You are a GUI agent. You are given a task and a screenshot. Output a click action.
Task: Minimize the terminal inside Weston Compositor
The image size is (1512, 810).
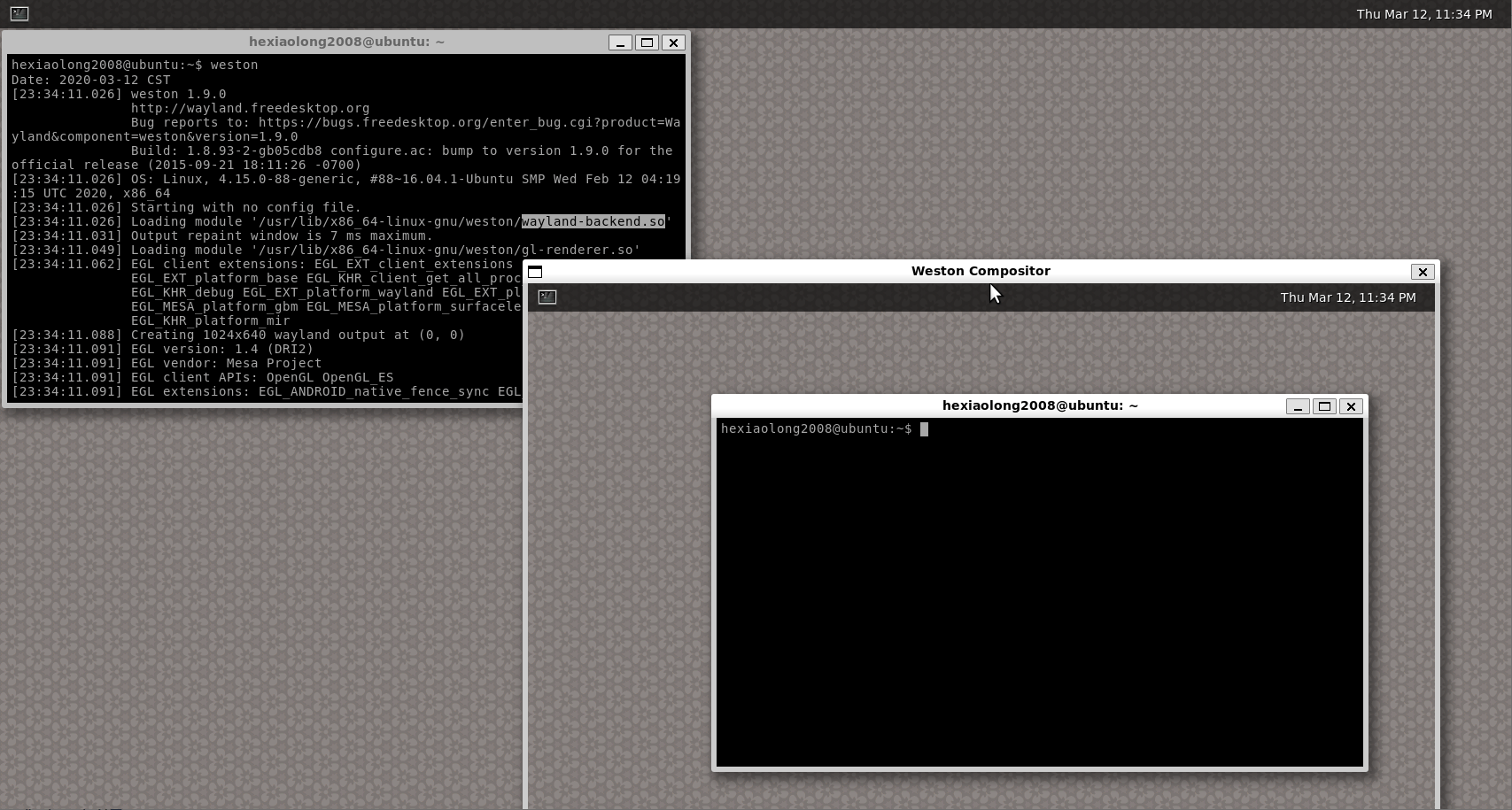[x=1298, y=406]
